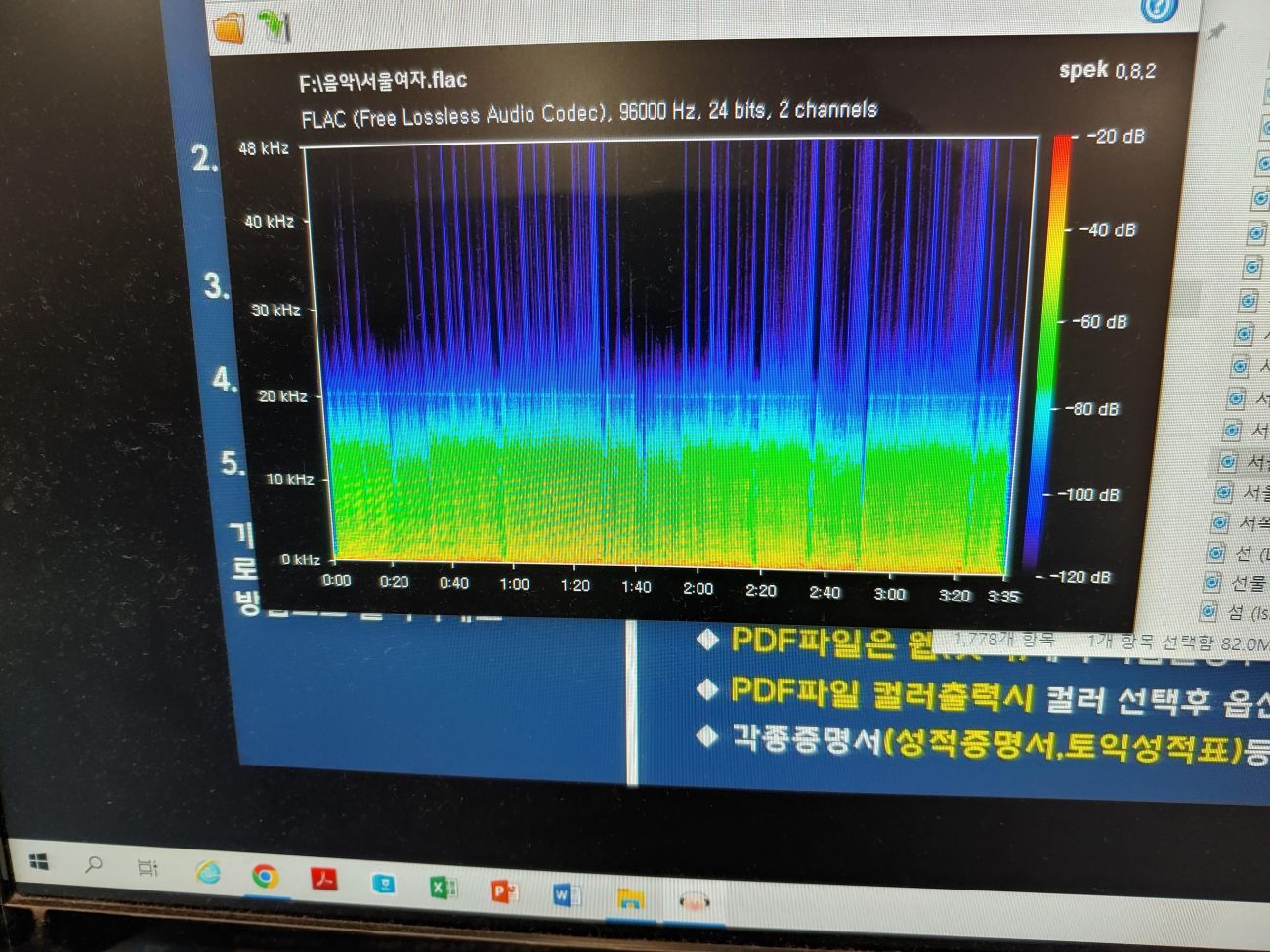Open the taskbar search magnifier
Screen dimensions: 1270x952
(94, 865)
